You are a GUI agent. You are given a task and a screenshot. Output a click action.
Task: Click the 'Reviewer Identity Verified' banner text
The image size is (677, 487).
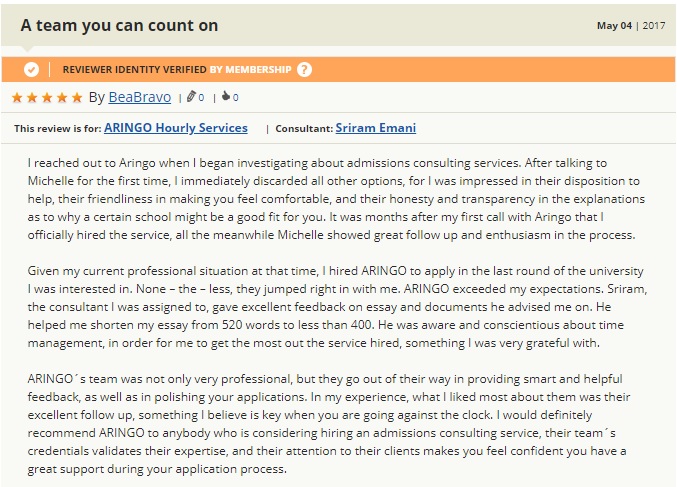[x=134, y=70]
